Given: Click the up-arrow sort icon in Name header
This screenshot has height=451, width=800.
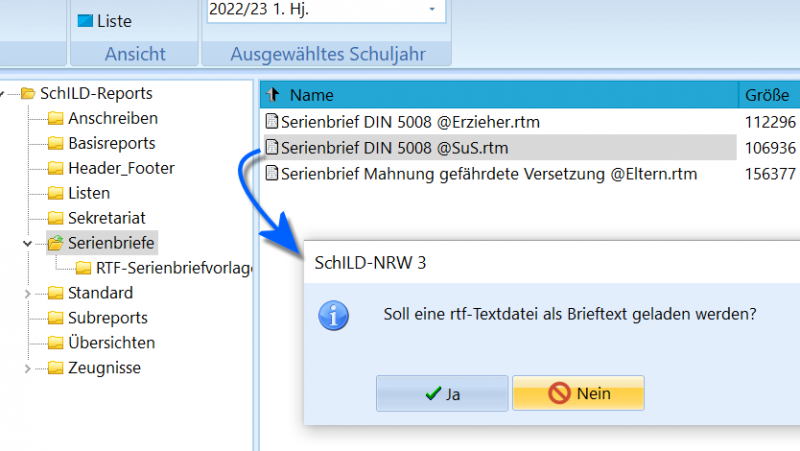Looking at the screenshot, I should pos(273,94).
